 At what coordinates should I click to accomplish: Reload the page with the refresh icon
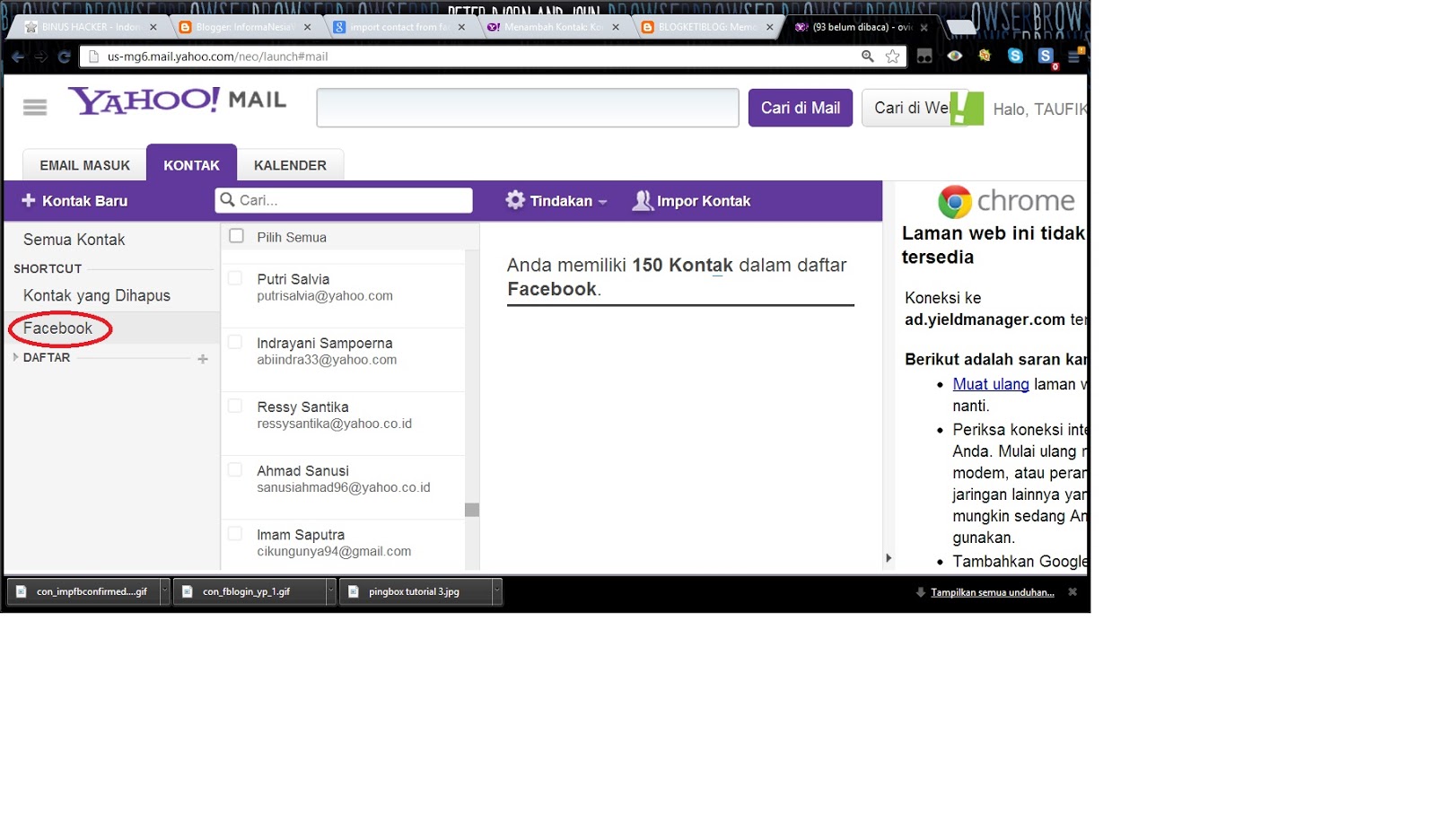64,57
